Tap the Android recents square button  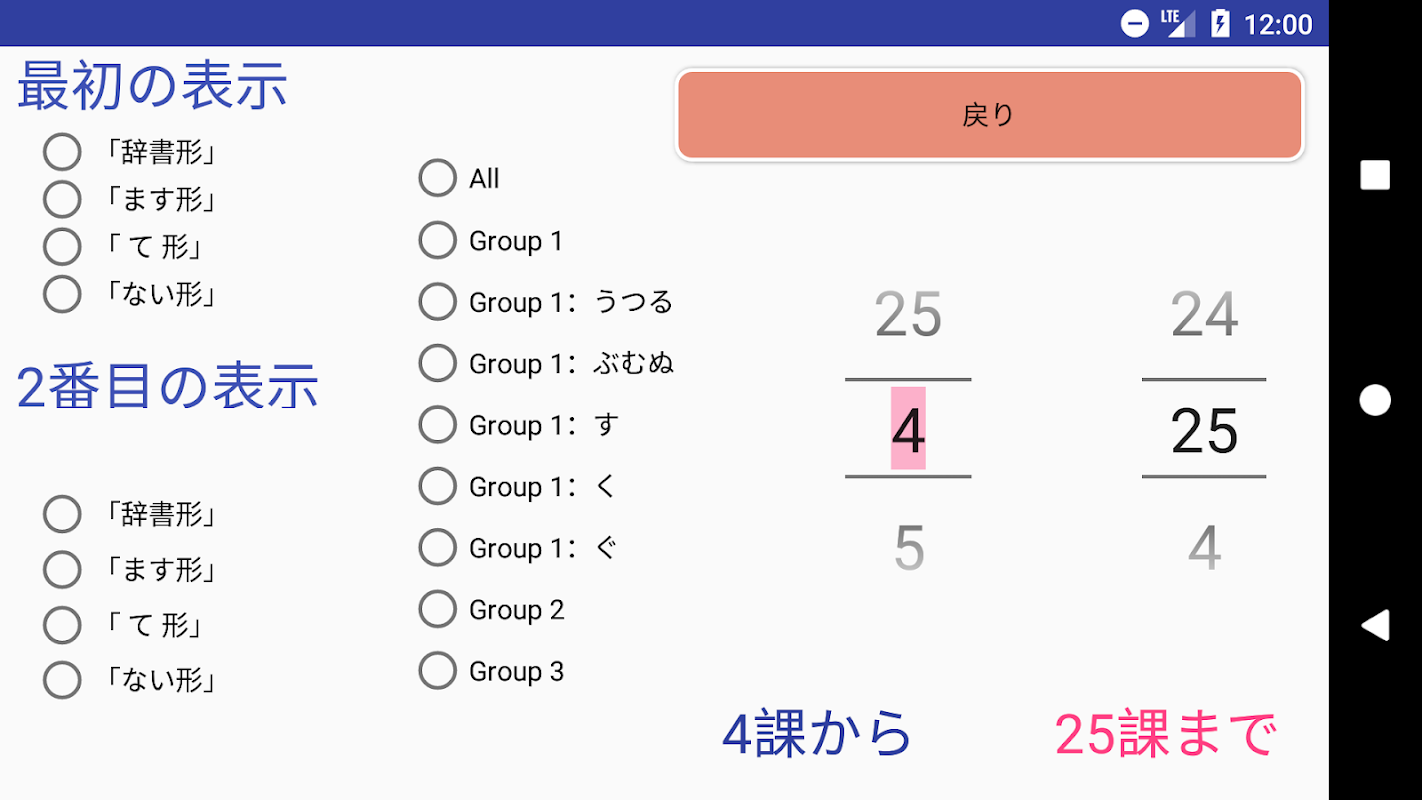tap(1375, 175)
